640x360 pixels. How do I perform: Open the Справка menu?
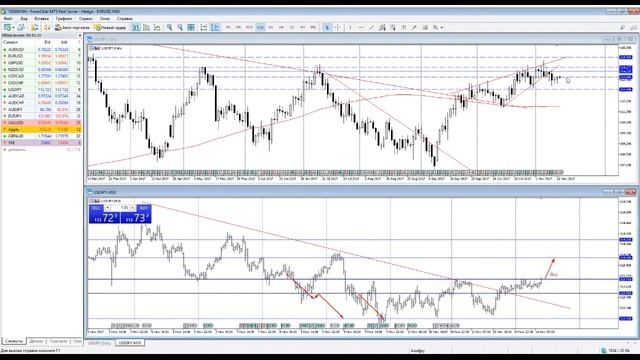coord(124,19)
